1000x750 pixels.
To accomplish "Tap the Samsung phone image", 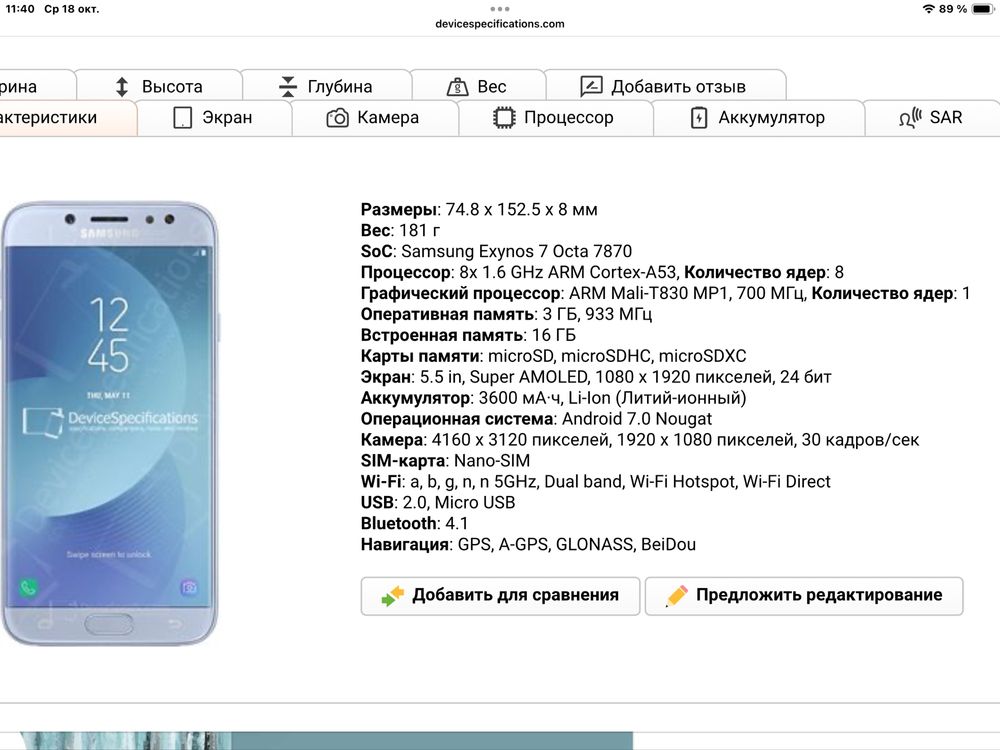I will pos(109,423).
